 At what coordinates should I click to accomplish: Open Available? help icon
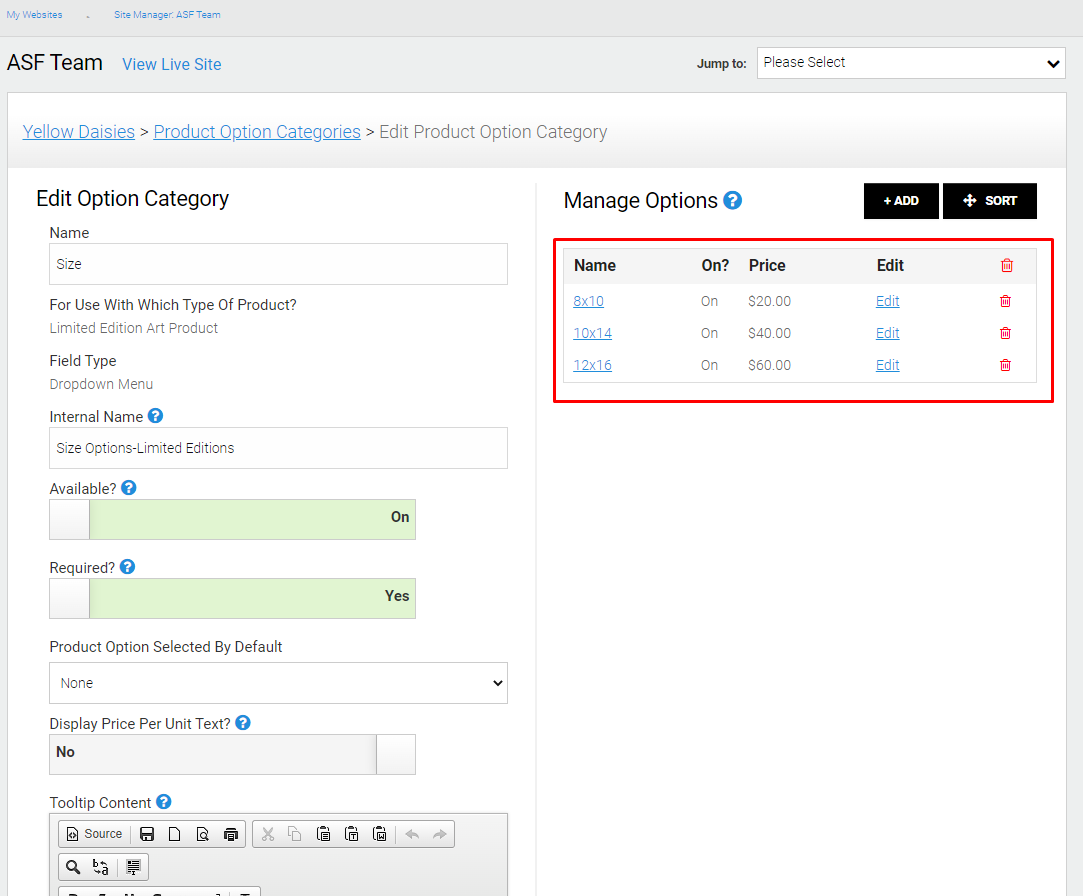click(x=128, y=488)
